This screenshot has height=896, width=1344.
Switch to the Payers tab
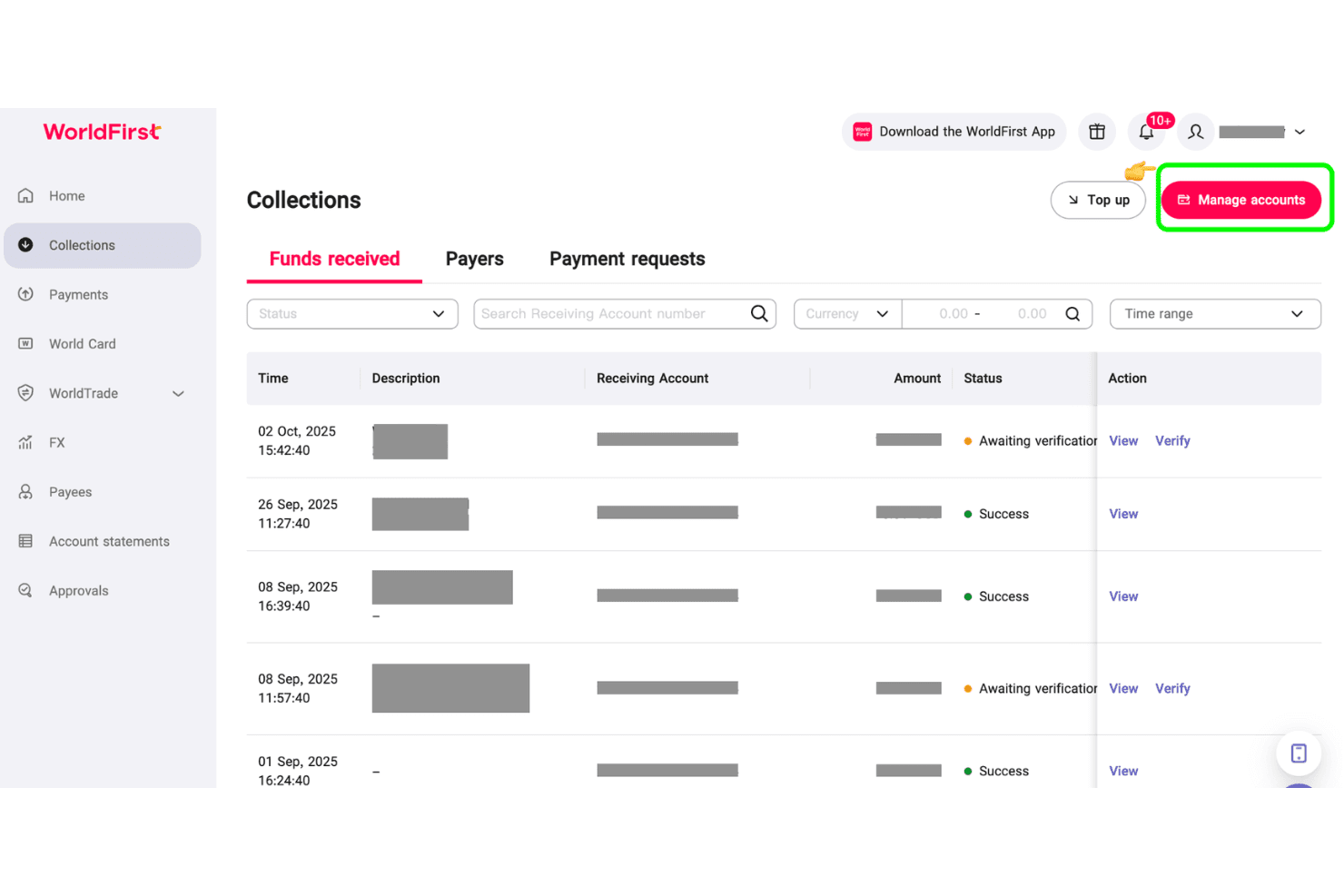pyautogui.click(x=474, y=259)
